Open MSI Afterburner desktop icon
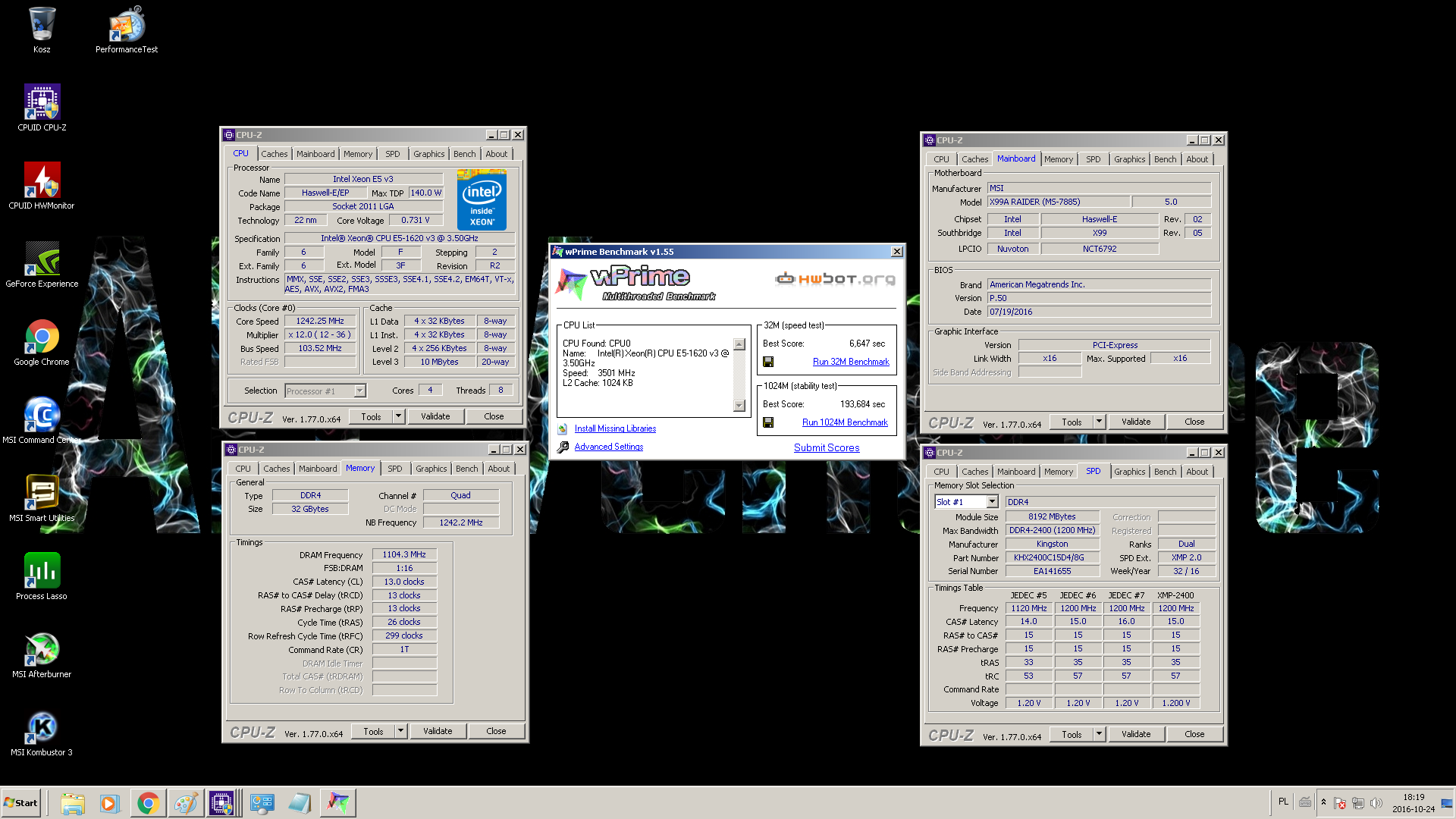 (x=42, y=654)
